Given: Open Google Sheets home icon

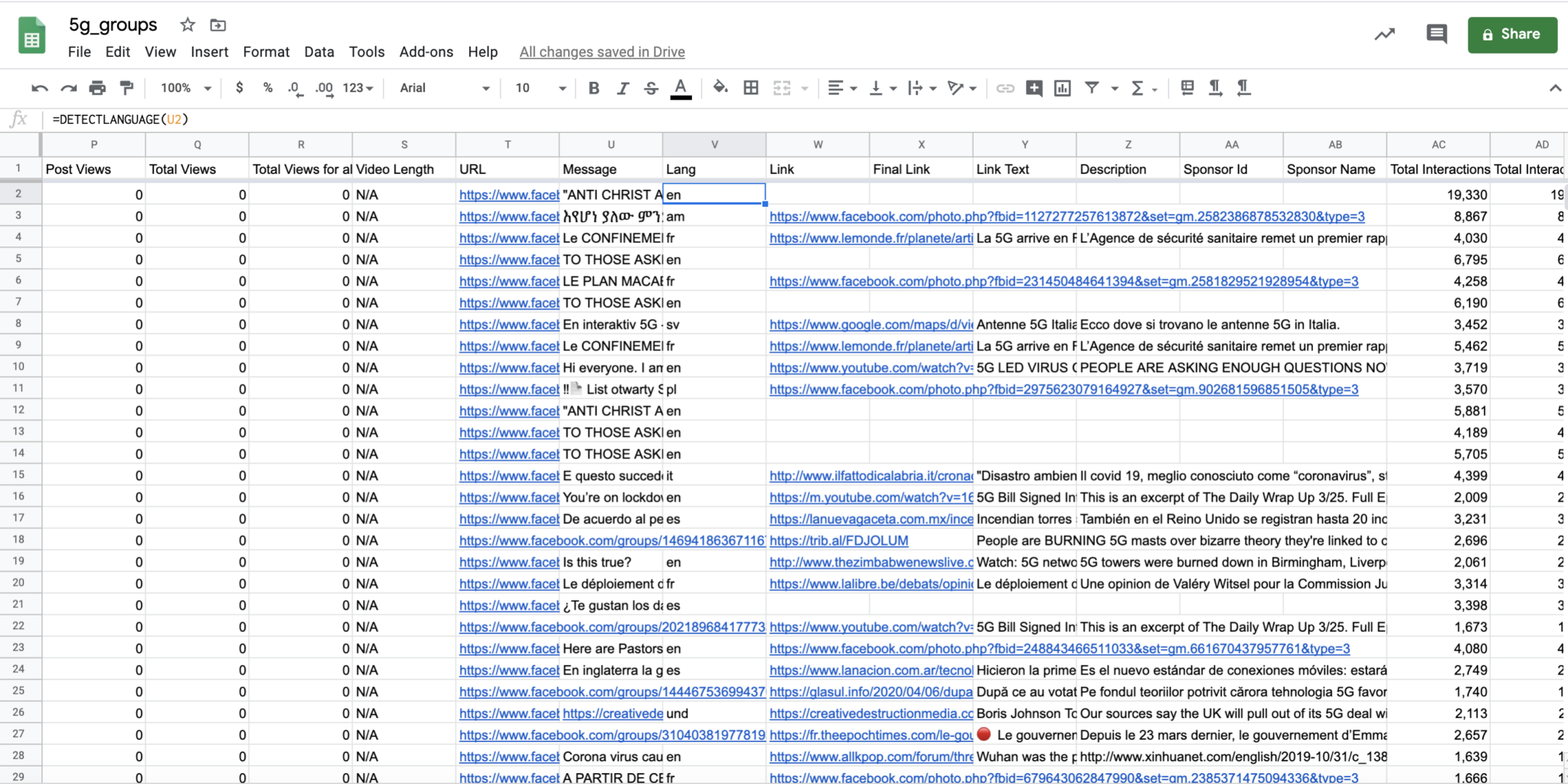Looking at the screenshot, I should tap(31, 36).
